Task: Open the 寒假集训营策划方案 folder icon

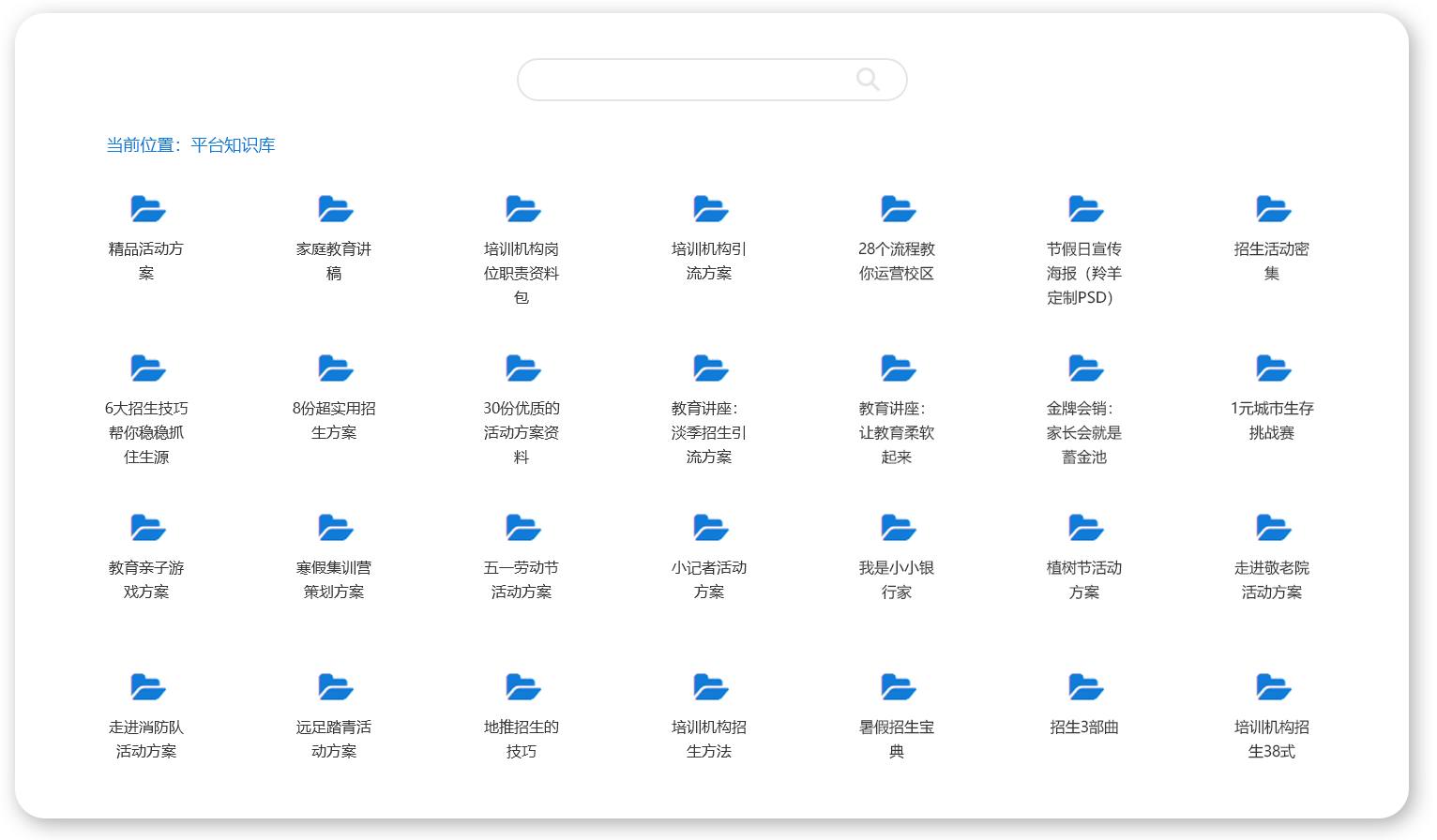Action: pyautogui.click(x=335, y=528)
